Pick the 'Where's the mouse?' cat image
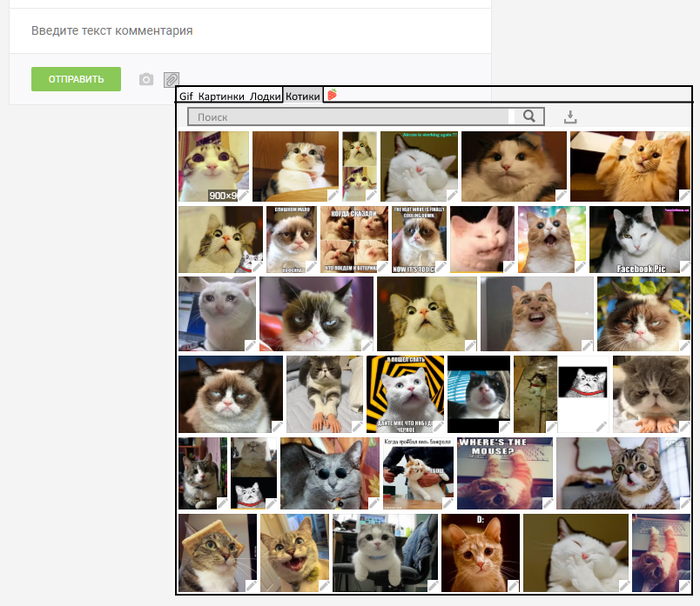This screenshot has height=606, width=700. pyautogui.click(x=504, y=473)
